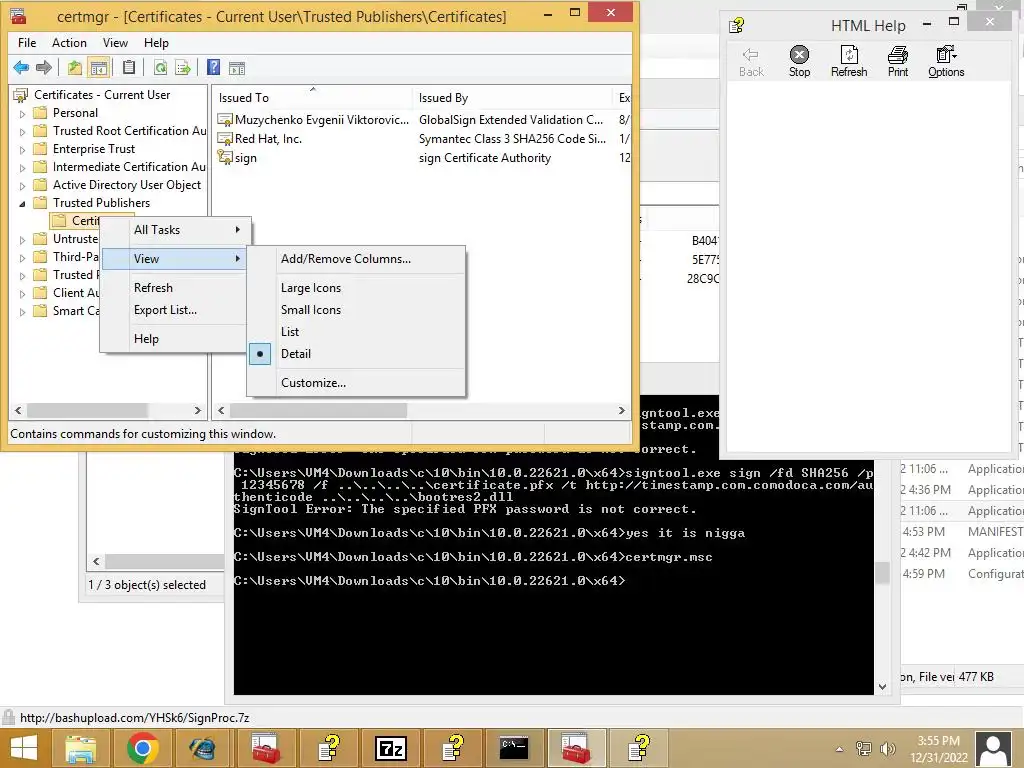Click the blue Back arrow in certmgr toolbar

coord(21,67)
